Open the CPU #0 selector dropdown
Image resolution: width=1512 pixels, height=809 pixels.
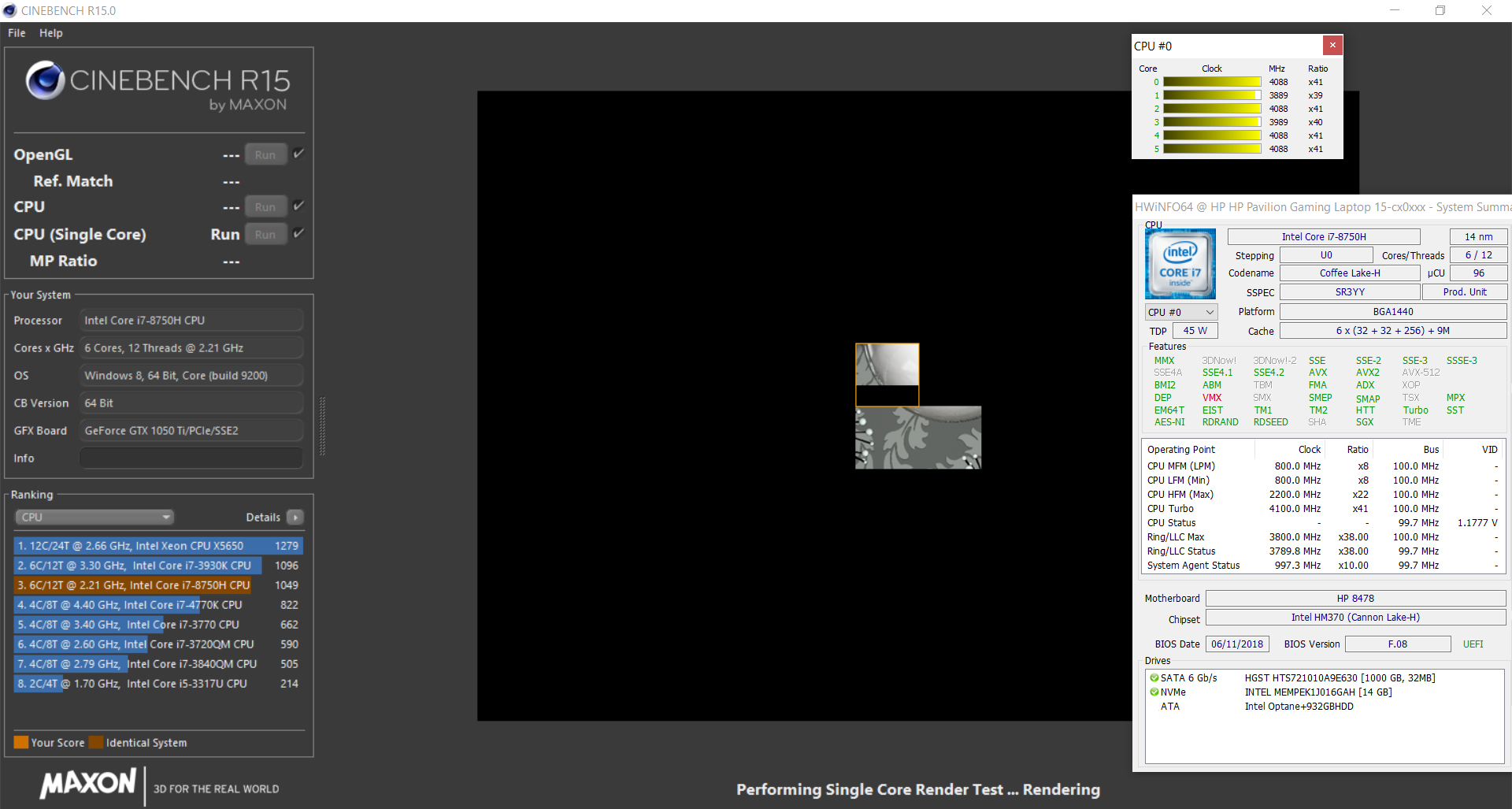click(x=1180, y=313)
